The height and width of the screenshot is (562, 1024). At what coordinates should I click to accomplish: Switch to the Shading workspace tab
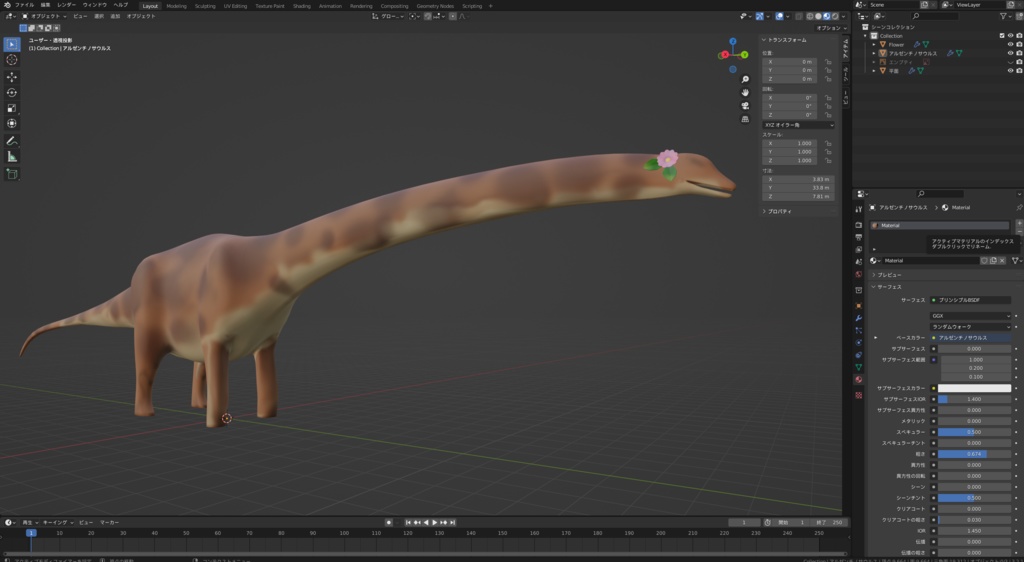pyautogui.click(x=302, y=6)
